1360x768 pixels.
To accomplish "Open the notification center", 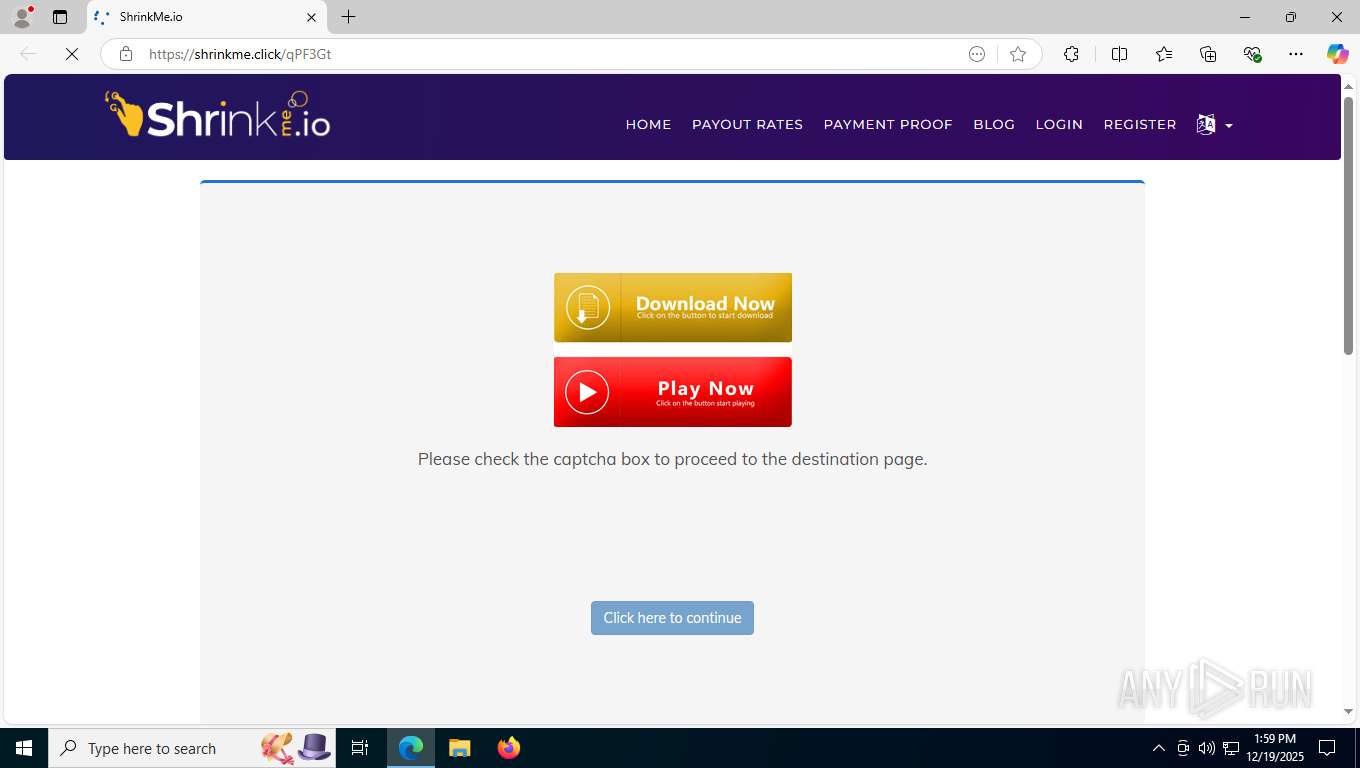I will click(x=1327, y=748).
